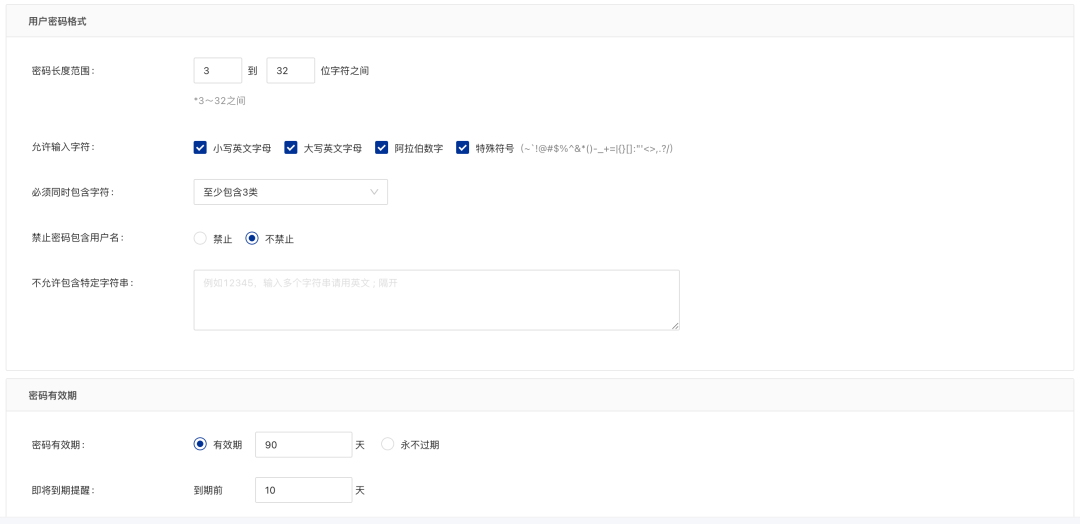Select the 不禁止 radio option
The width and height of the screenshot is (1080, 524).
(x=252, y=239)
